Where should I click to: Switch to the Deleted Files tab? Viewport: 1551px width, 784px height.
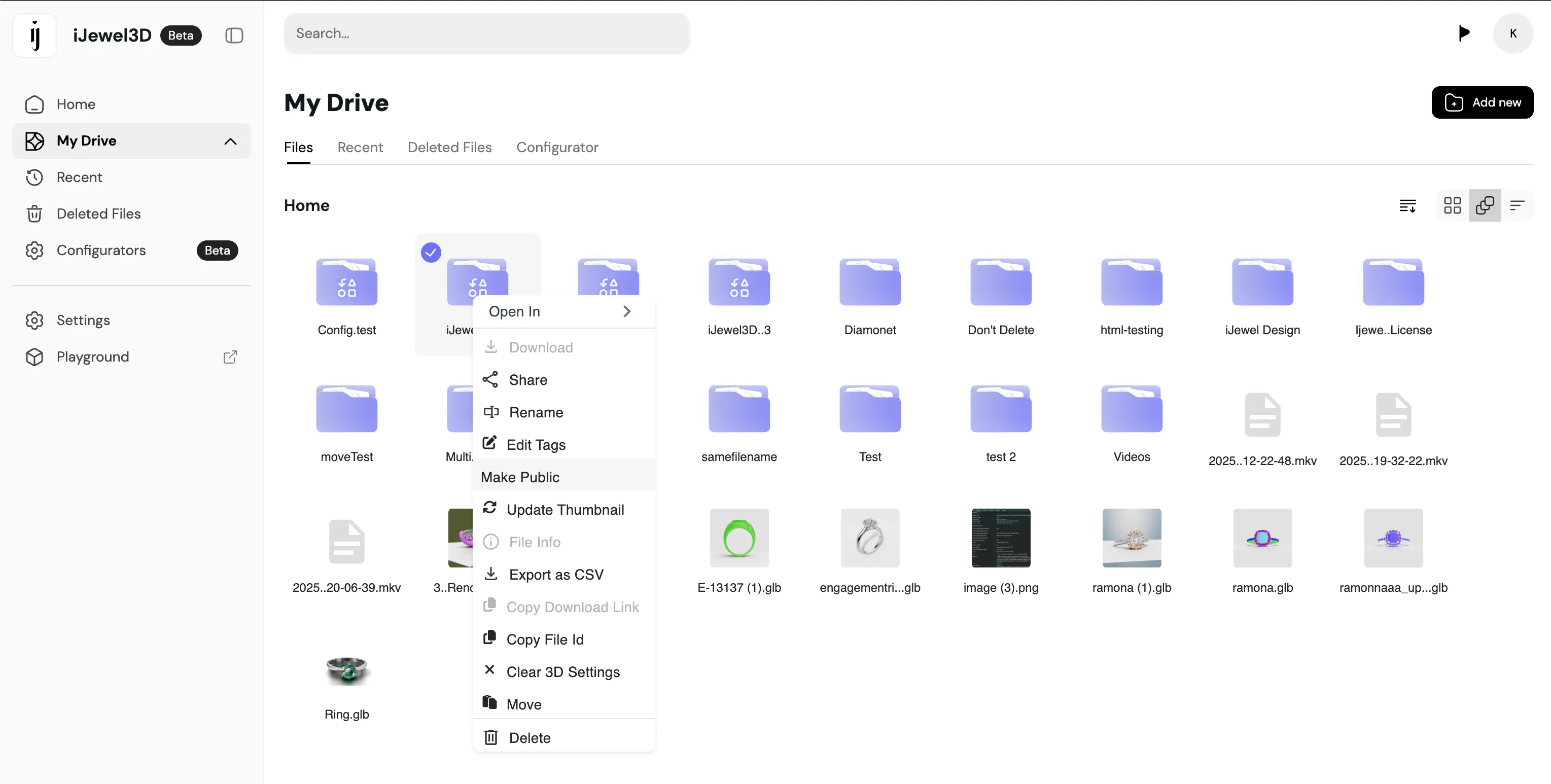click(x=449, y=148)
